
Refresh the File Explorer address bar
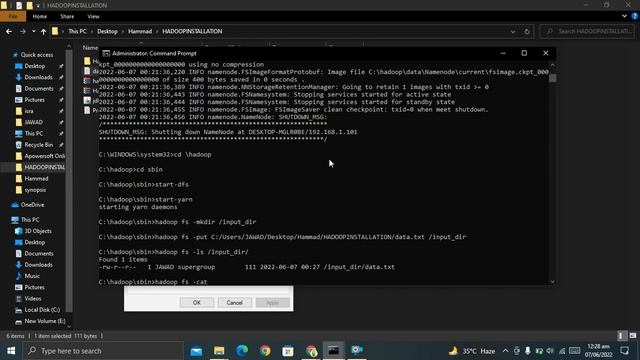point(527,31)
